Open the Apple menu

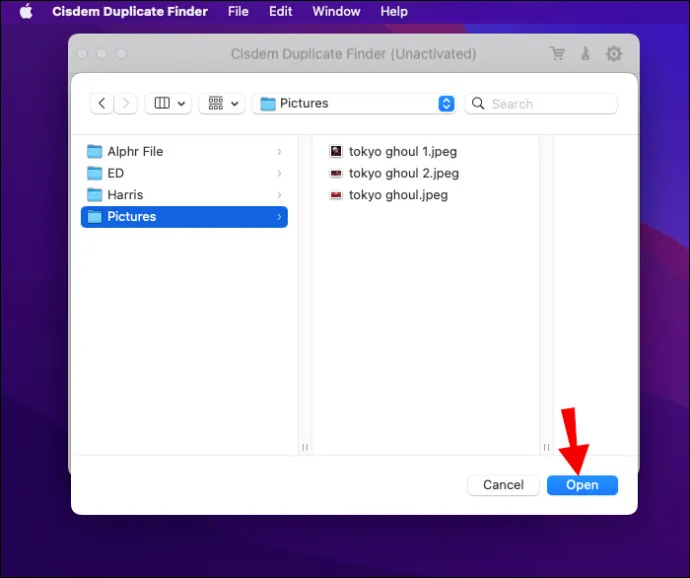pyautogui.click(x=26, y=11)
